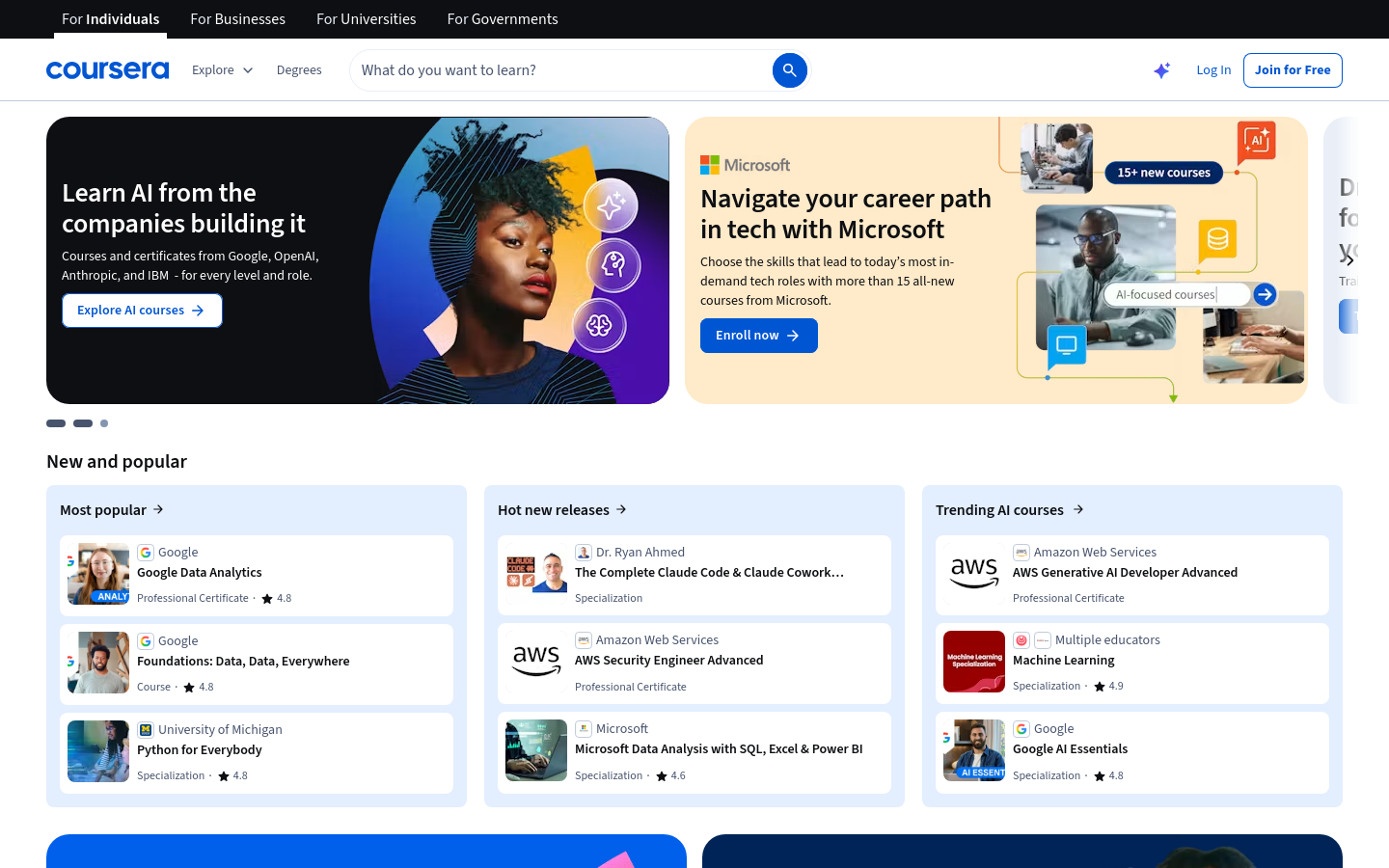Open Microsoft Data Analysis with SQL title
The height and width of the screenshot is (868, 1389).
(x=719, y=749)
